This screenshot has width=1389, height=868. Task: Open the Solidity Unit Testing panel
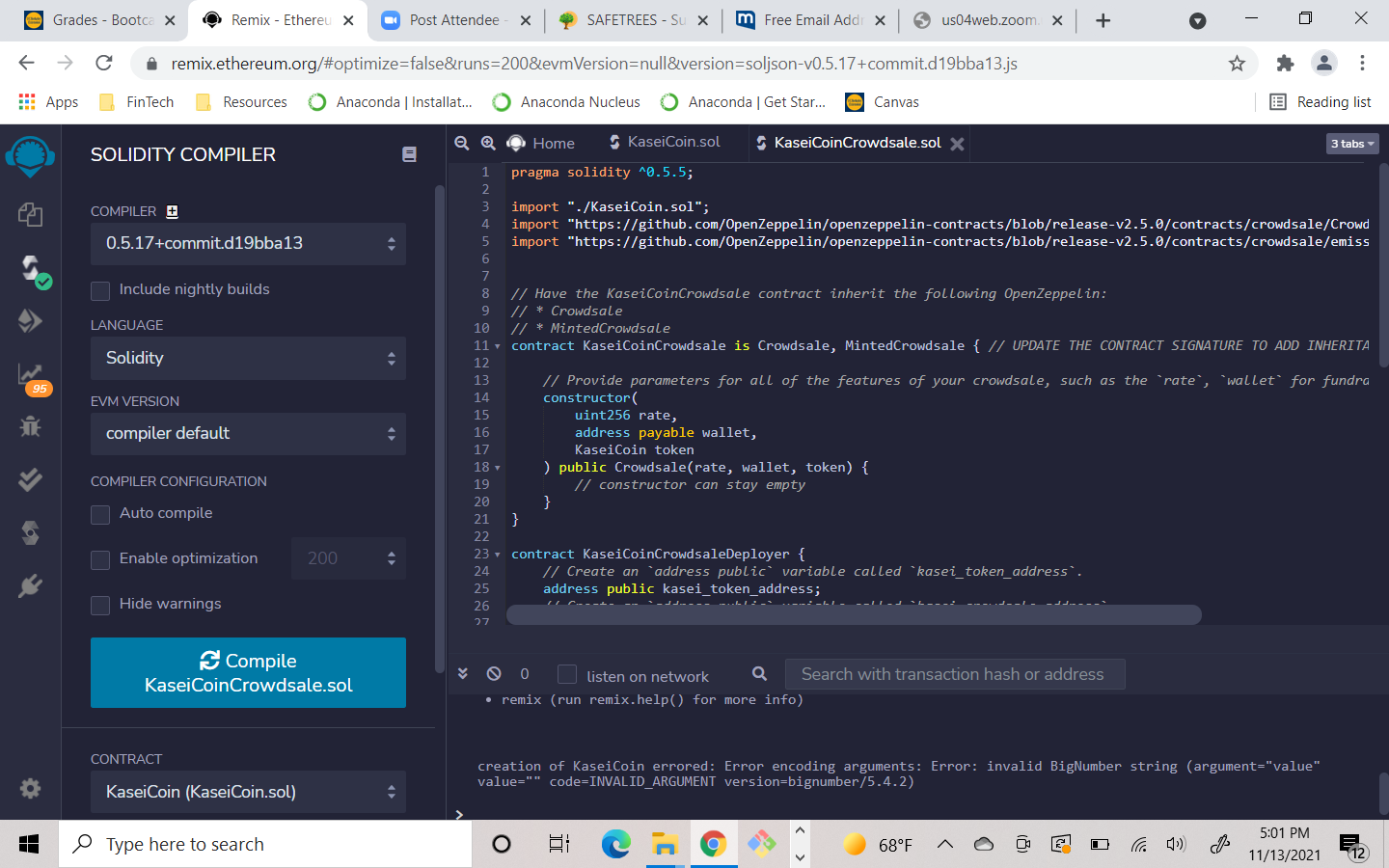click(x=30, y=478)
